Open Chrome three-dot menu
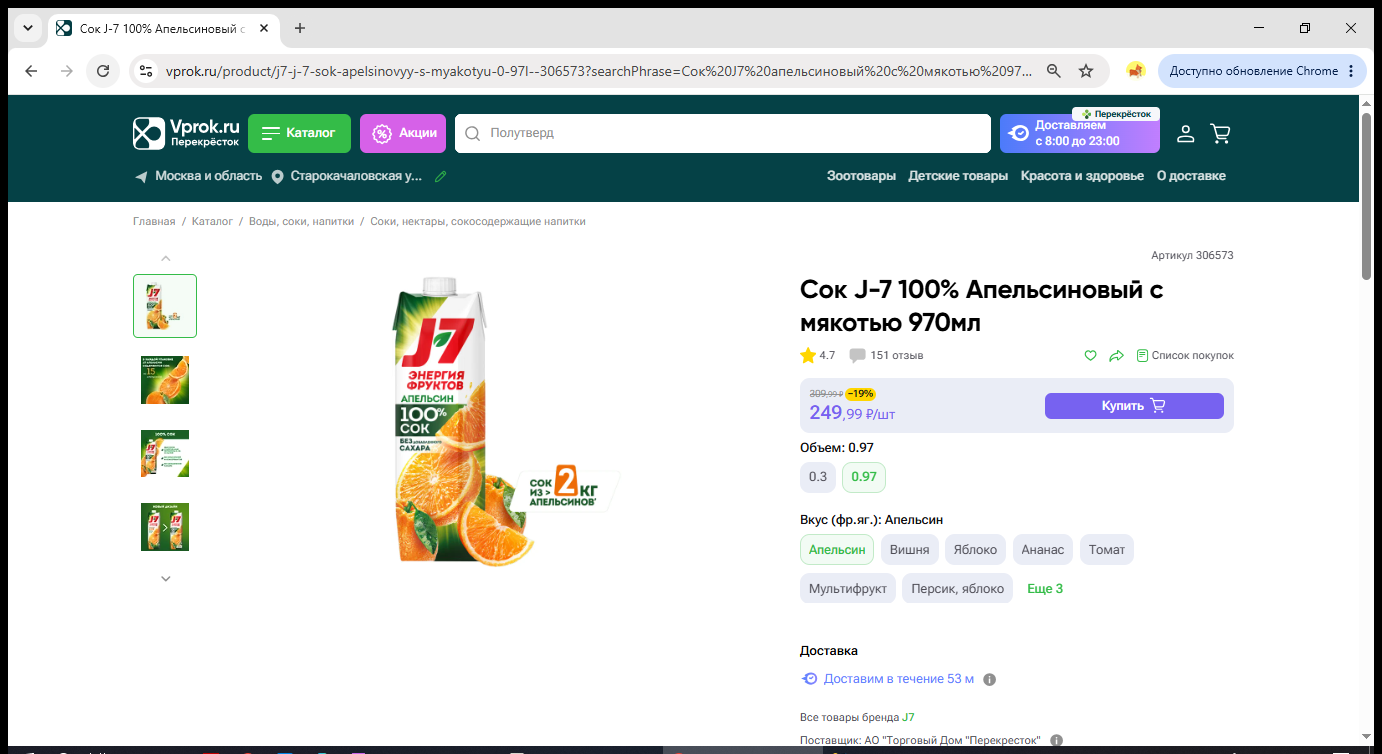Screen dimensions: 1382x754 point(1351,71)
